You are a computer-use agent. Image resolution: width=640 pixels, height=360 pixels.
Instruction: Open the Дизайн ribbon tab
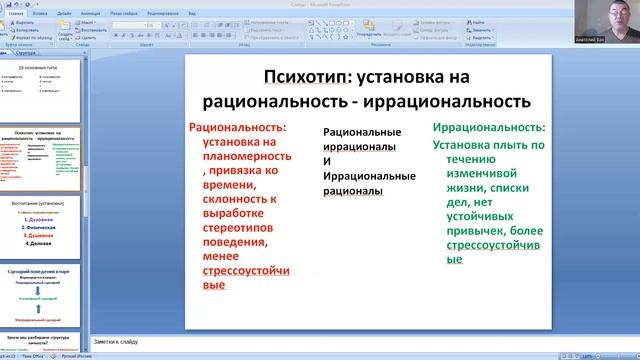(64, 13)
